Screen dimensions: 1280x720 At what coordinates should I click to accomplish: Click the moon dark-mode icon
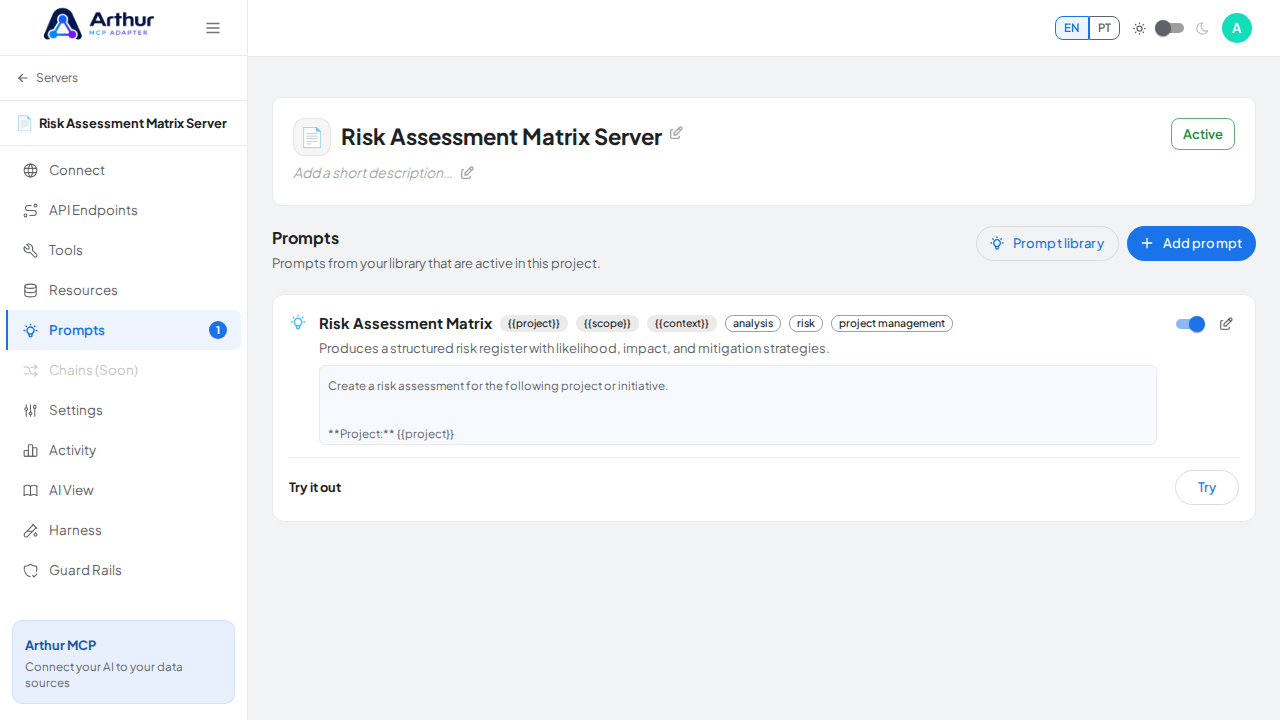point(1202,28)
